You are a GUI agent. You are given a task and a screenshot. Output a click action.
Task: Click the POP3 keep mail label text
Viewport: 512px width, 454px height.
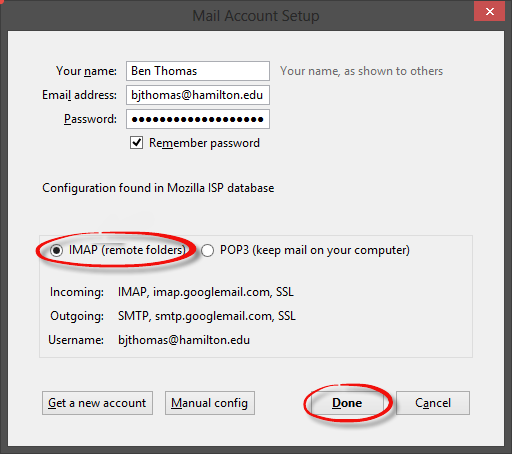click(315, 250)
